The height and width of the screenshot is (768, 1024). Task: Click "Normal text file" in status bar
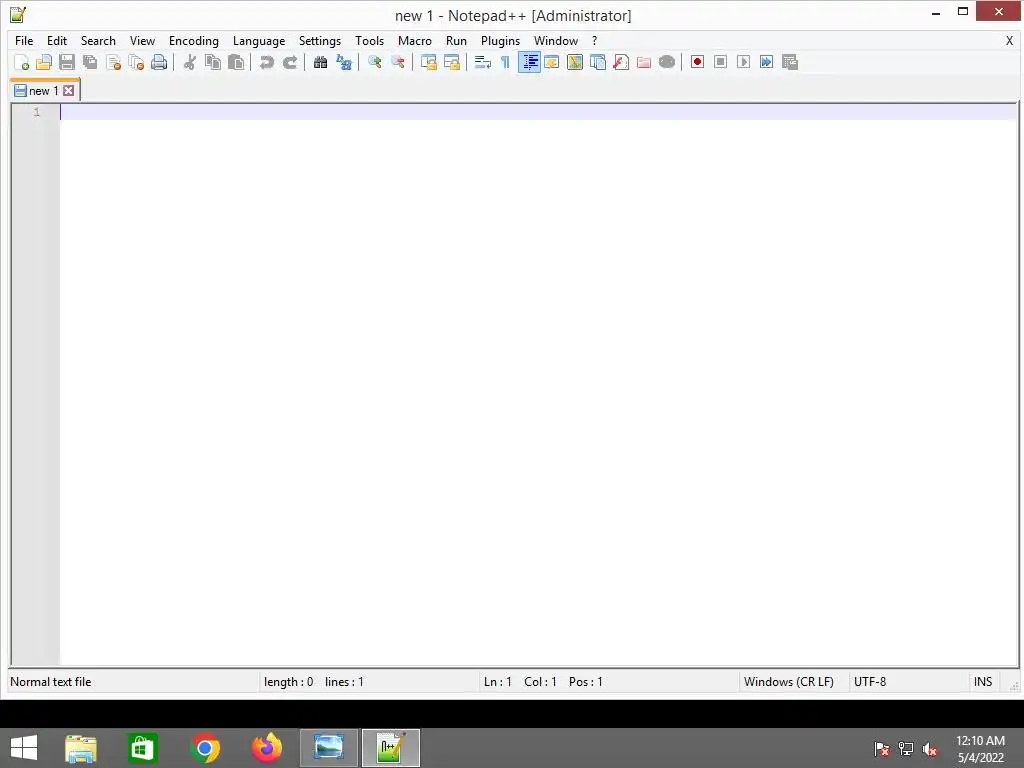pyautogui.click(x=51, y=682)
